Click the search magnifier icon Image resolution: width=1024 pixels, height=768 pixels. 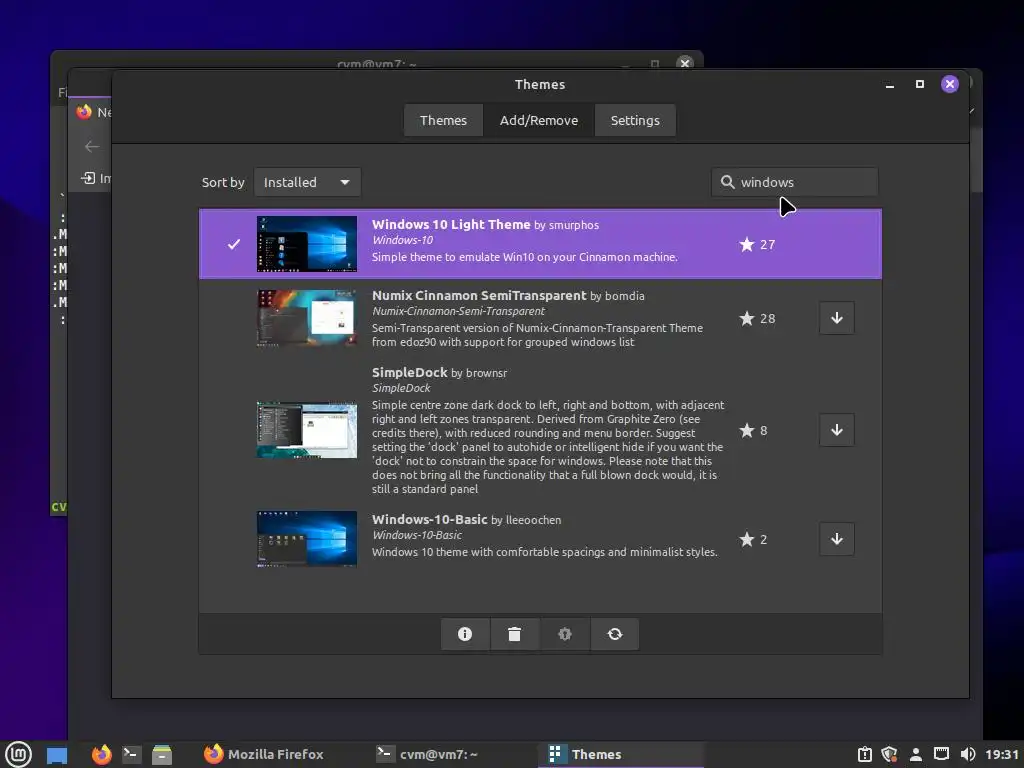[727, 182]
